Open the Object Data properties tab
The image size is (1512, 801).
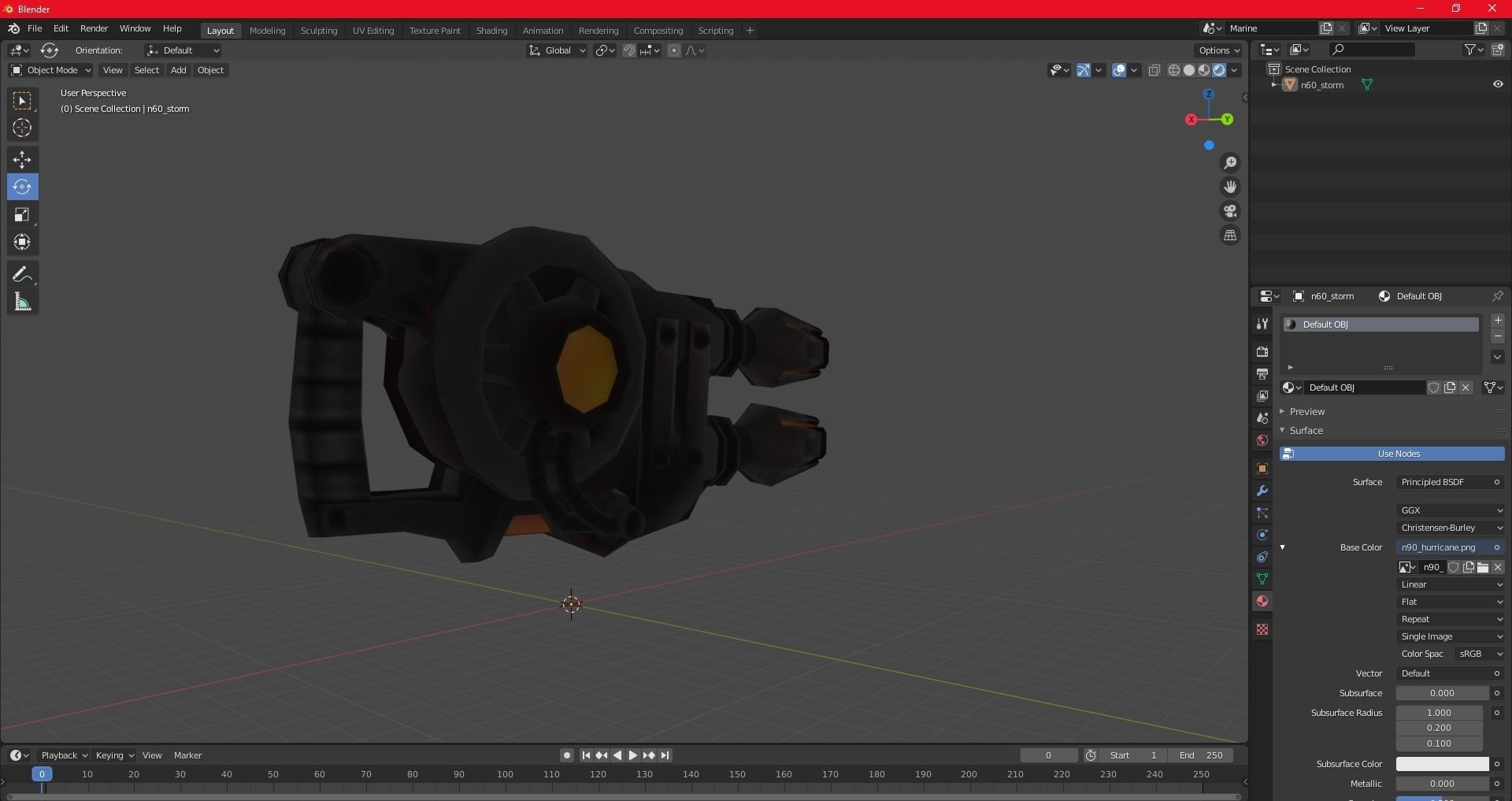click(x=1262, y=579)
